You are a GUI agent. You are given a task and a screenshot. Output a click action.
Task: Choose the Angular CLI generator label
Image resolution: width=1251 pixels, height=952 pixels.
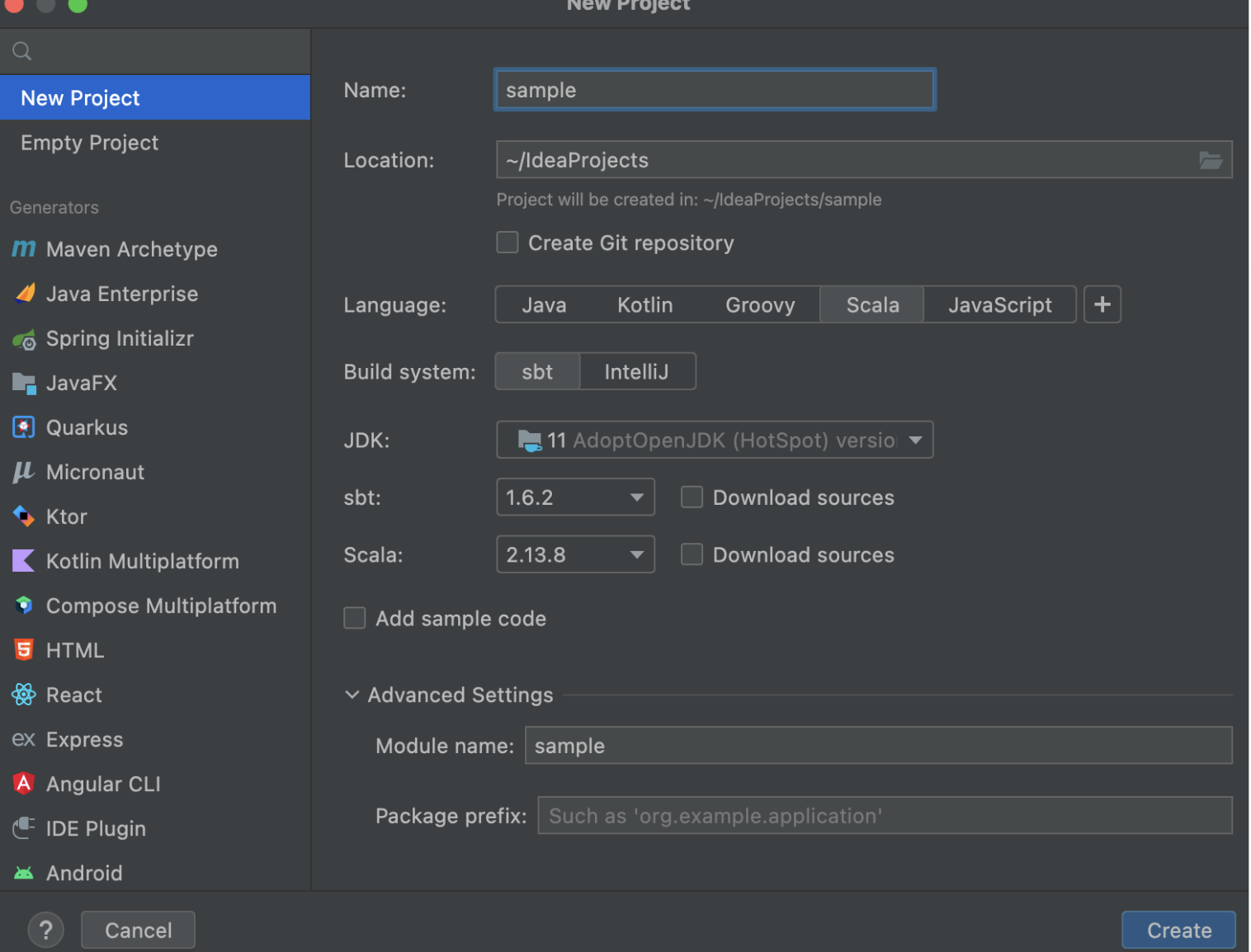103,784
